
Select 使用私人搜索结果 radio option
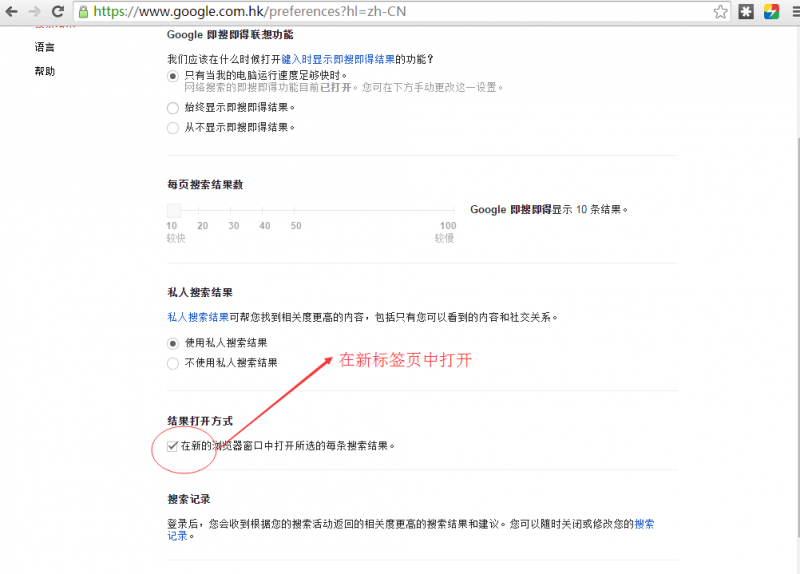[x=173, y=343]
